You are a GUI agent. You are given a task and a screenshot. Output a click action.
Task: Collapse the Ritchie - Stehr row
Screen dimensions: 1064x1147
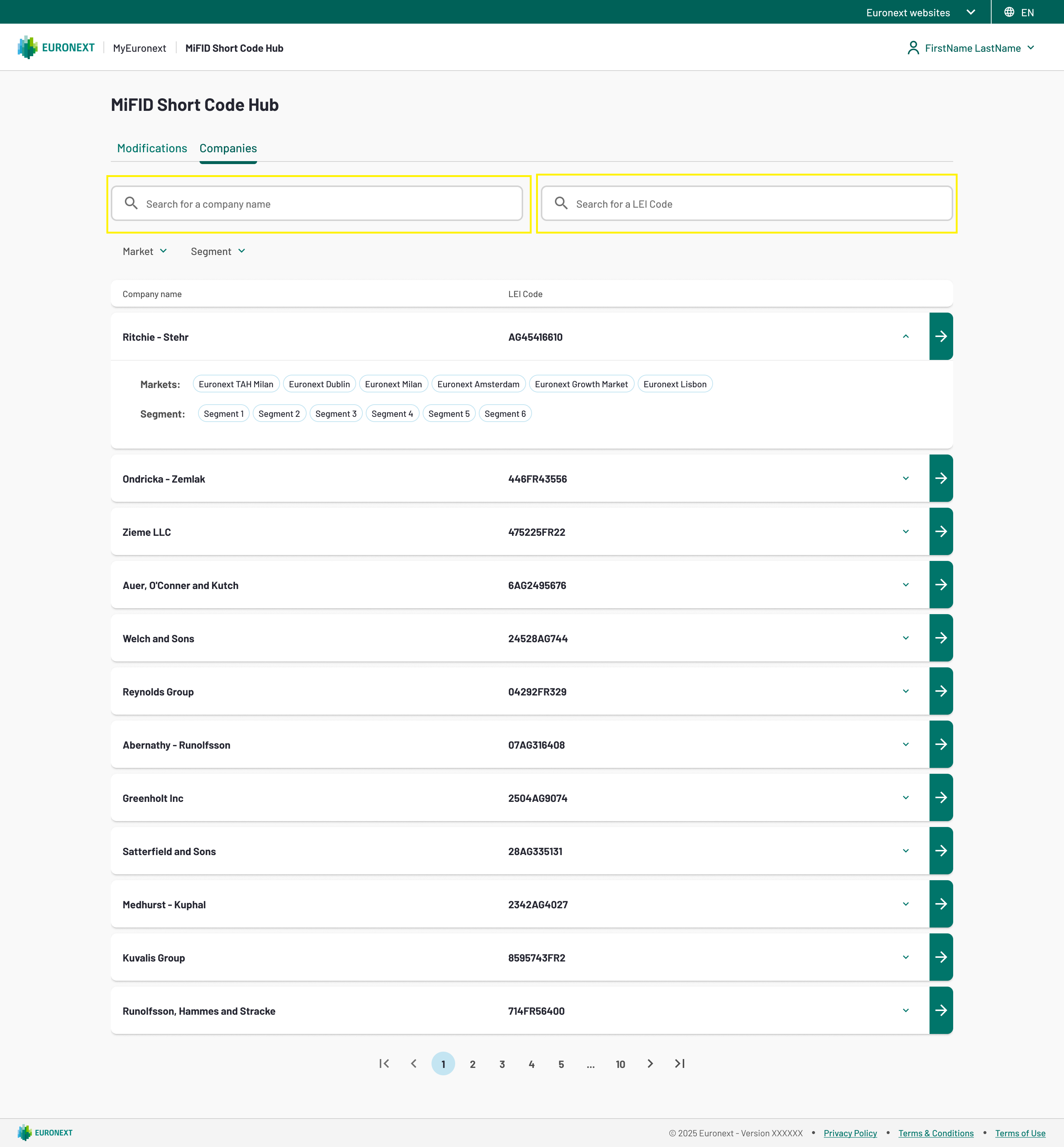(906, 336)
